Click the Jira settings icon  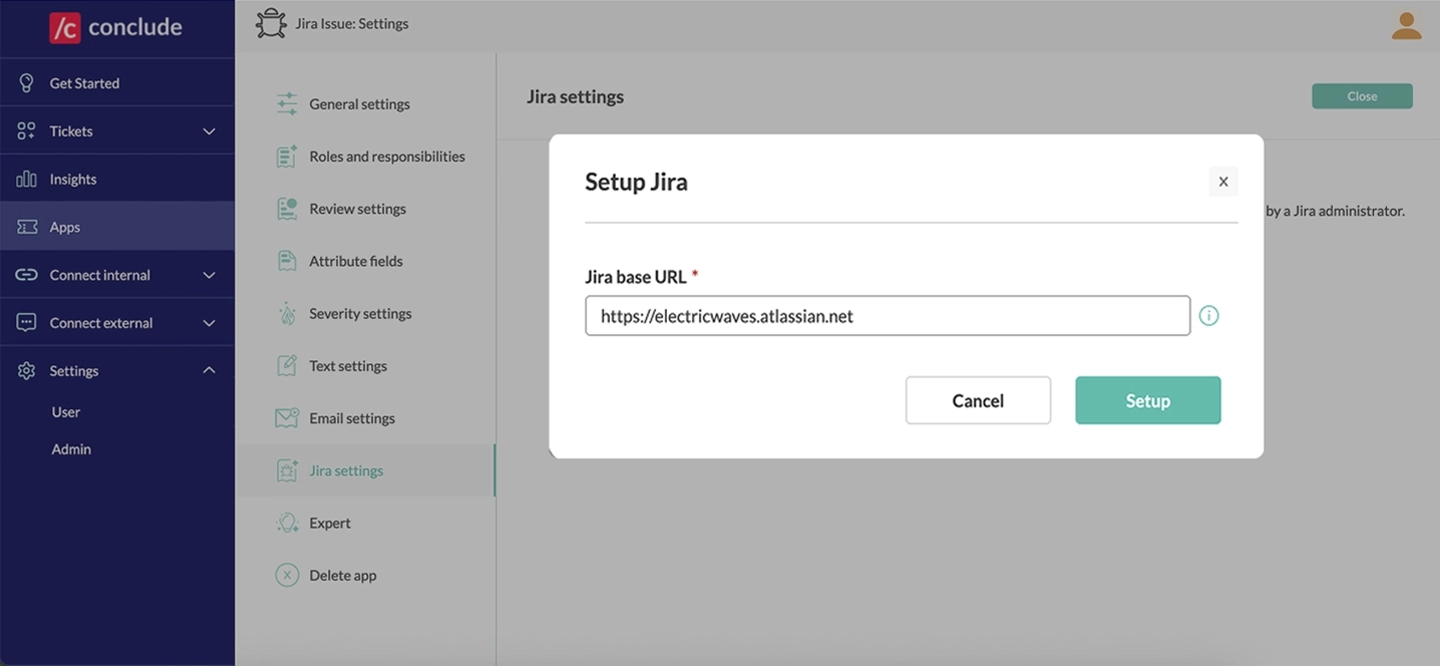287,471
